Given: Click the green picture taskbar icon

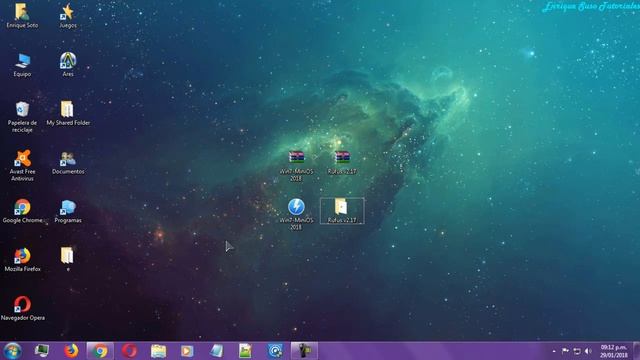Looking at the screenshot, I should click(245, 351).
